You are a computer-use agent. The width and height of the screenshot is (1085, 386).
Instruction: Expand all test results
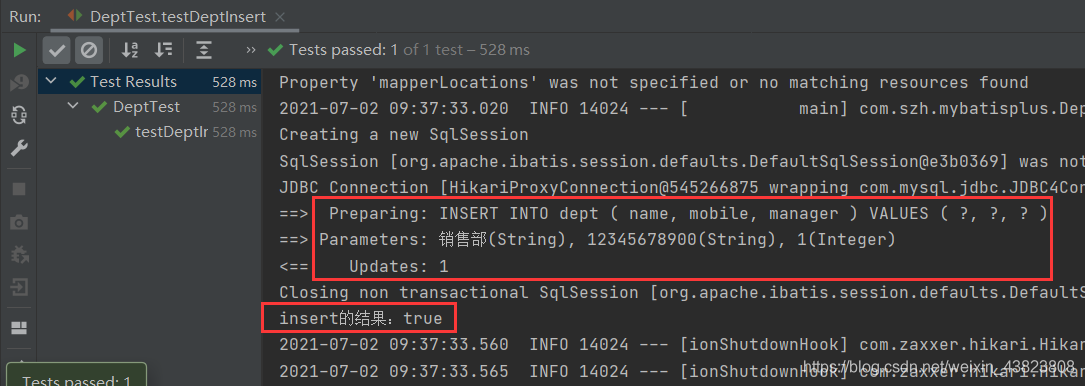[203, 50]
